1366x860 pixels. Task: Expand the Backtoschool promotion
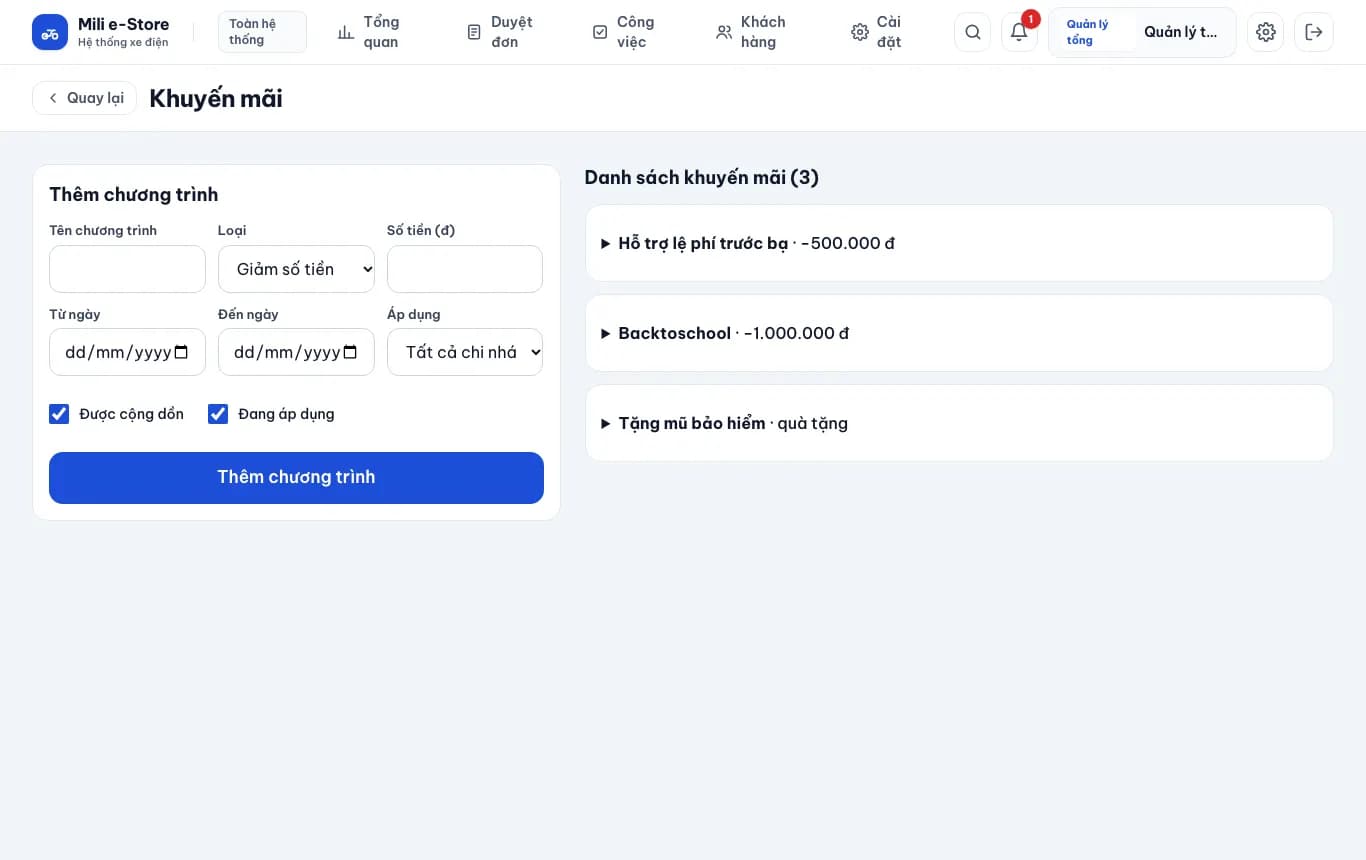[x=959, y=333]
